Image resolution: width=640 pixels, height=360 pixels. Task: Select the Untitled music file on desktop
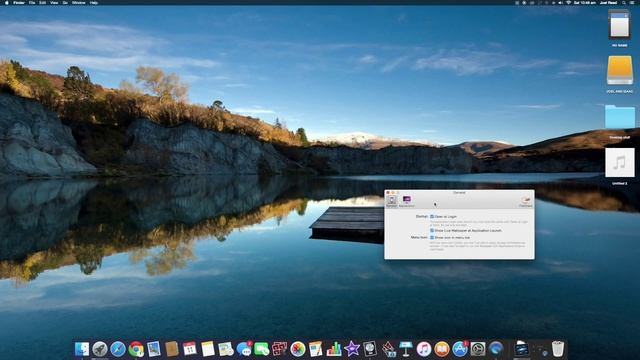click(620, 162)
